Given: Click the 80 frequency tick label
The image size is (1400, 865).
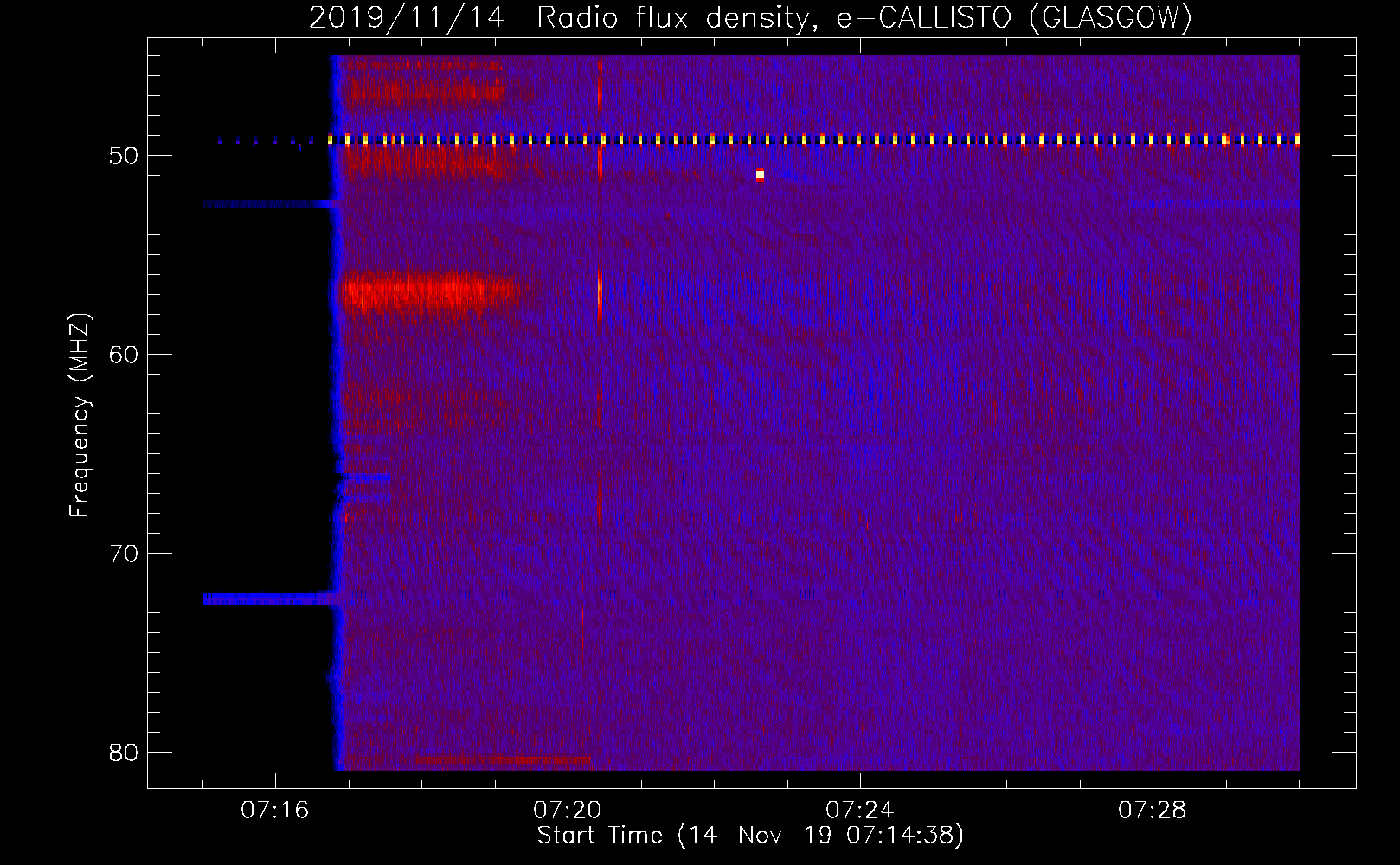Looking at the screenshot, I should [124, 753].
